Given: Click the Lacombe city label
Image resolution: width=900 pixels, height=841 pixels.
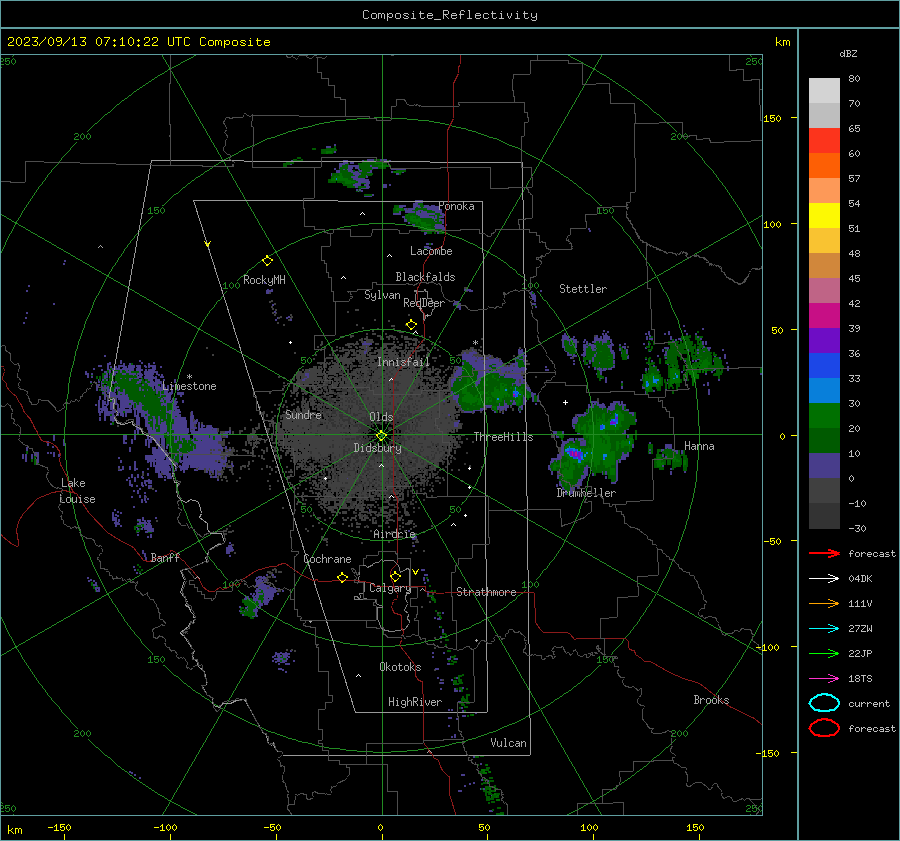Looking at the screenshot, I should (431, 251).
